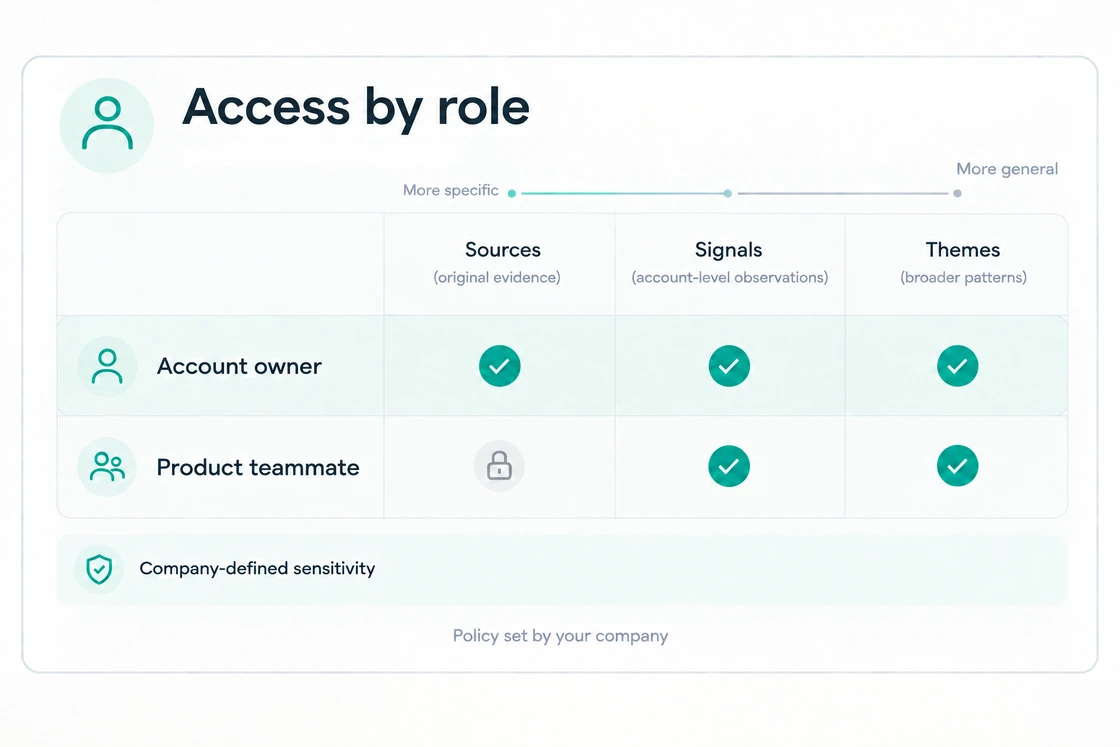Click the large person icon beside Access by role
This screenshot has height=747, width=1120.
tap(107, 125)
